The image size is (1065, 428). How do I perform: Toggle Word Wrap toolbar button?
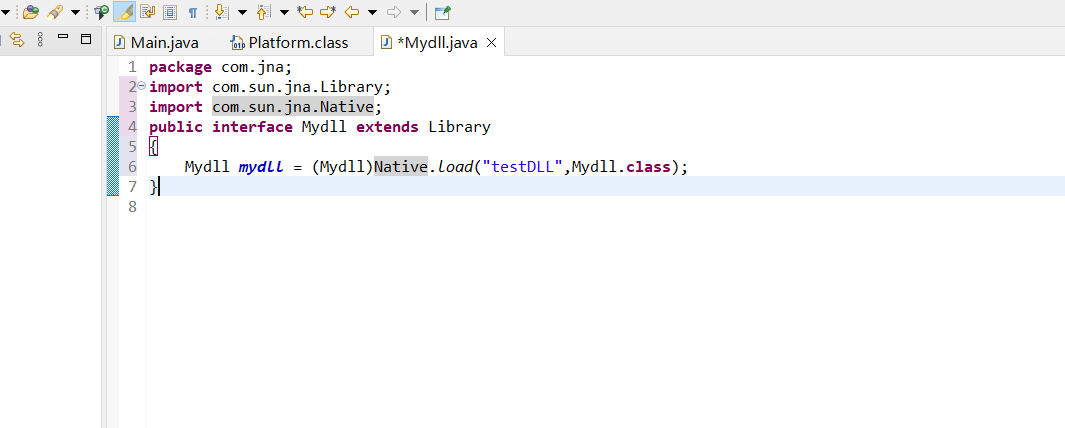(147, 12)
